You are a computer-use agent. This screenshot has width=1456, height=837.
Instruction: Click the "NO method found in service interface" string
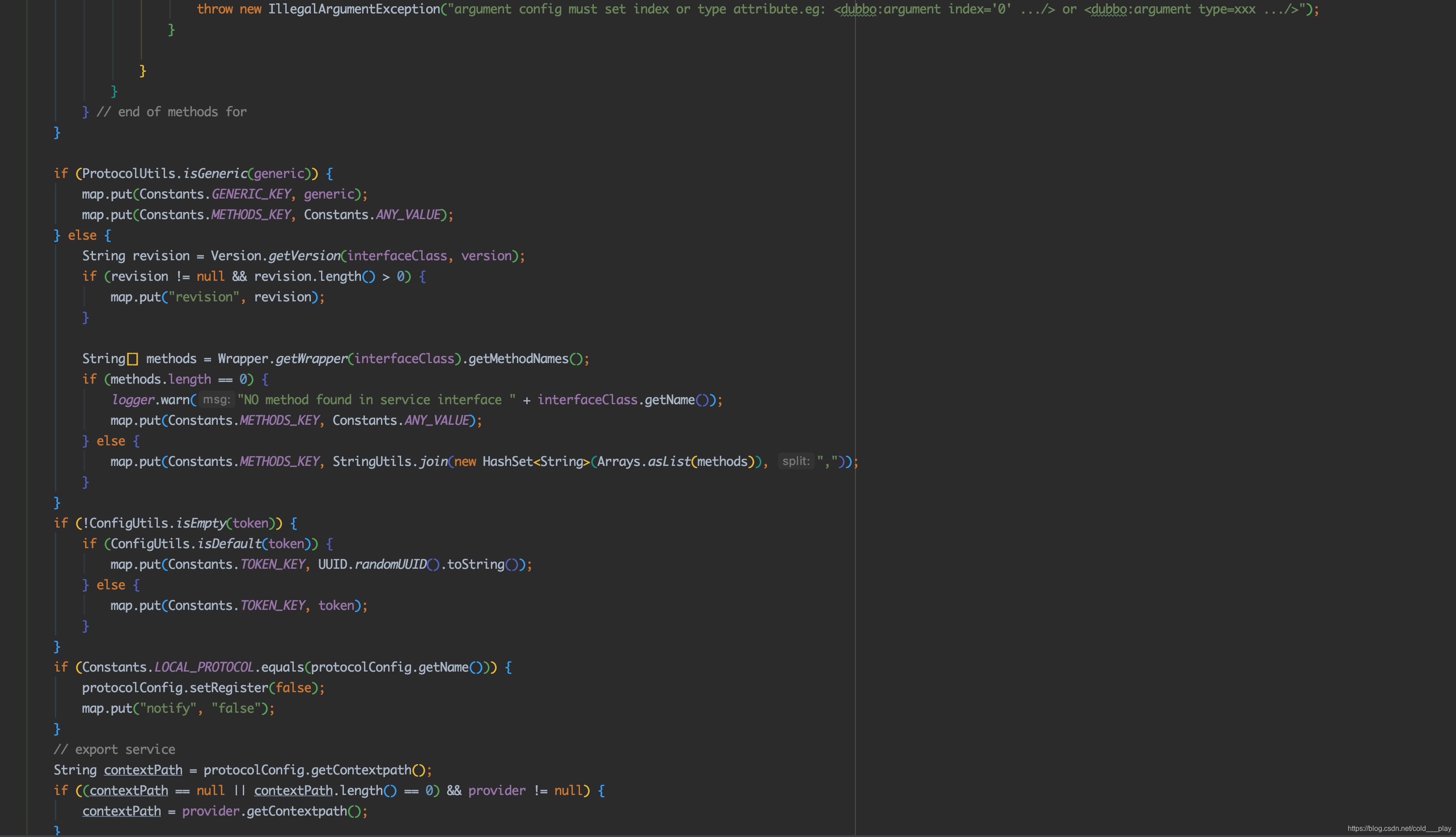377,400
